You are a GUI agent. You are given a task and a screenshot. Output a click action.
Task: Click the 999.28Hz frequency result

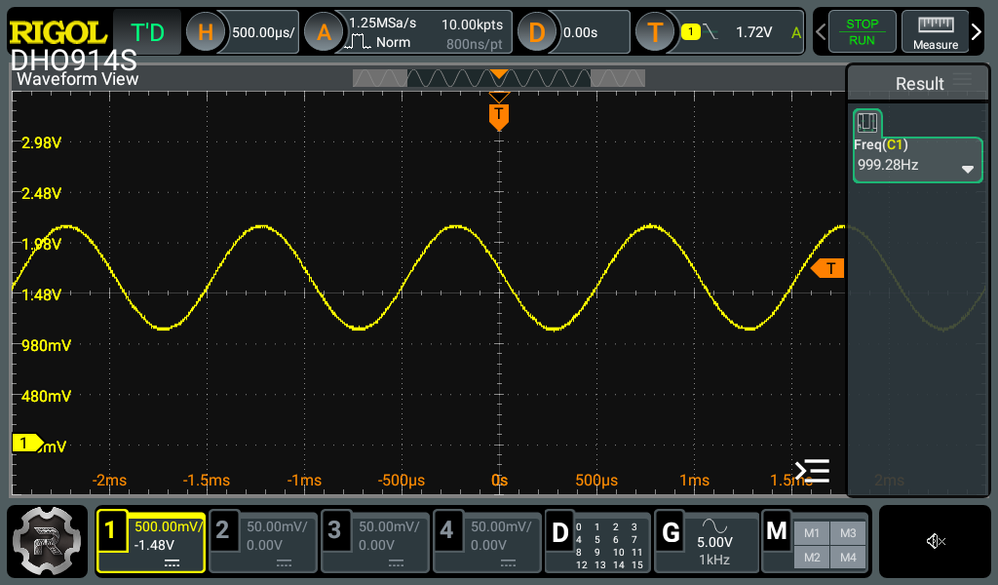pos(887,165)
